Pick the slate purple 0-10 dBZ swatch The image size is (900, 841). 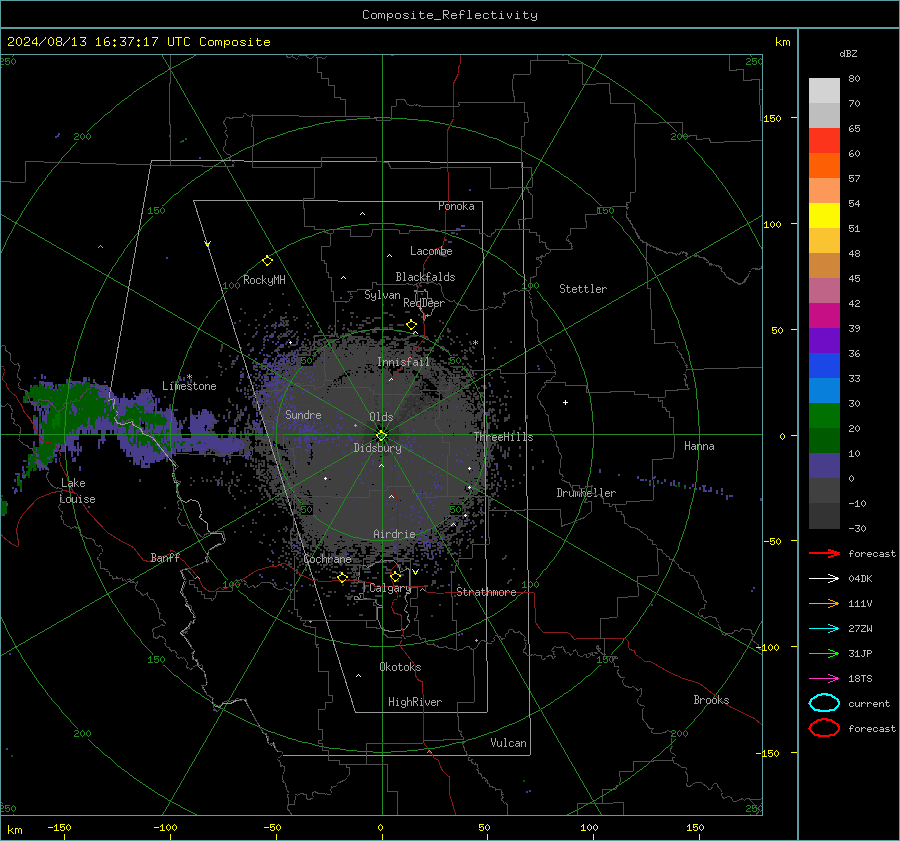(x=824, y=466)
